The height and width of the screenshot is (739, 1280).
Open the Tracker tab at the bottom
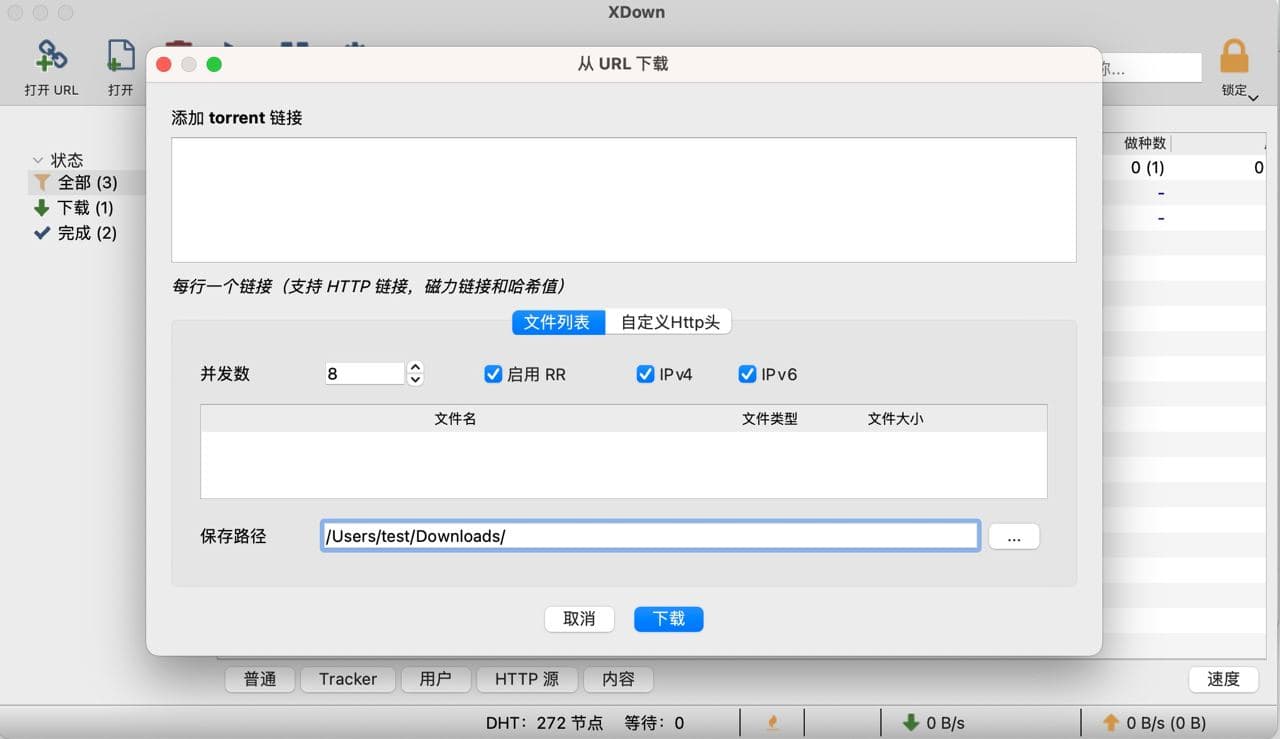tap(347, 679)
